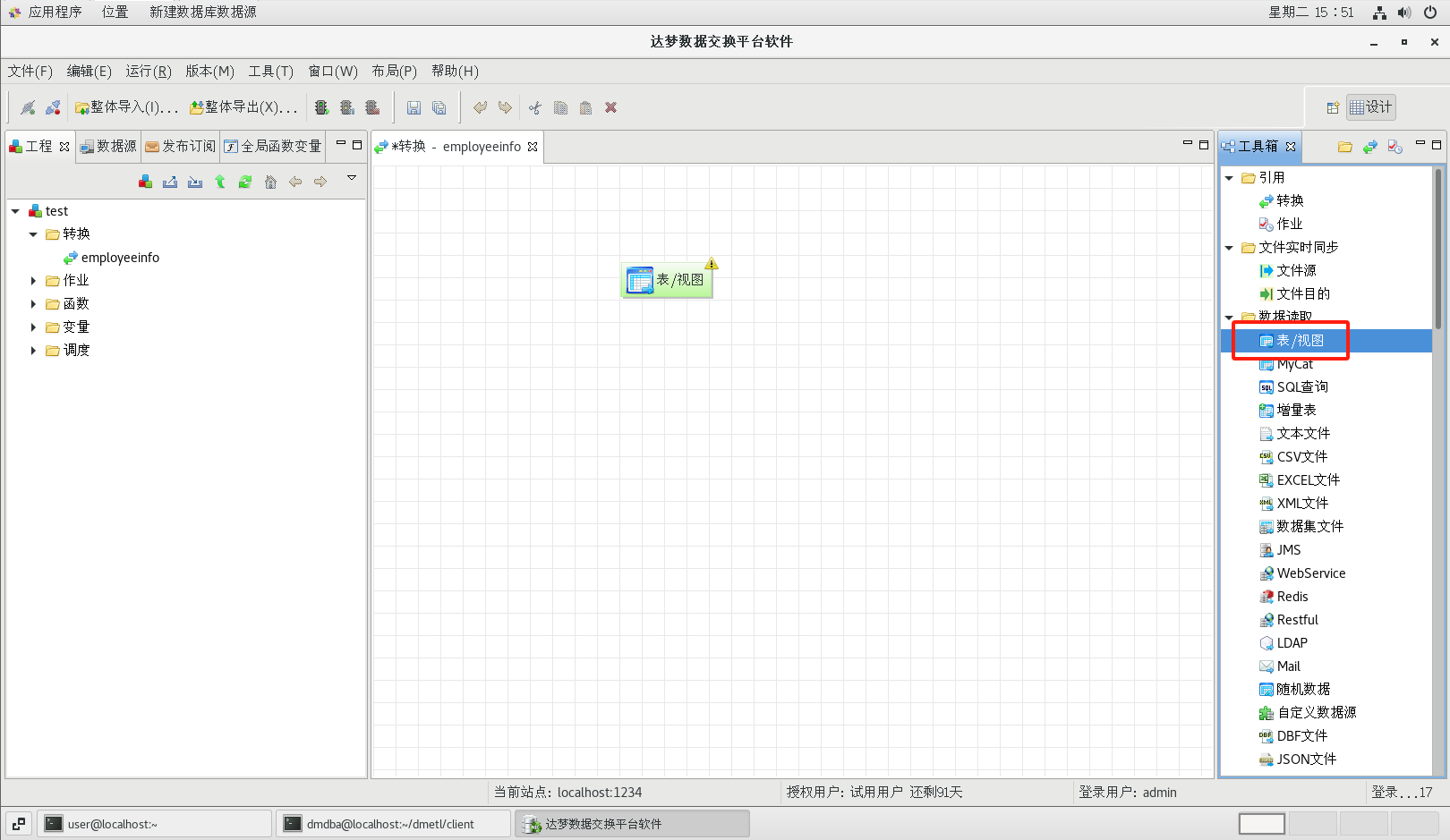Click the yellow traffic light icon
Screen dimensions: 1450x840
point(347,107)
